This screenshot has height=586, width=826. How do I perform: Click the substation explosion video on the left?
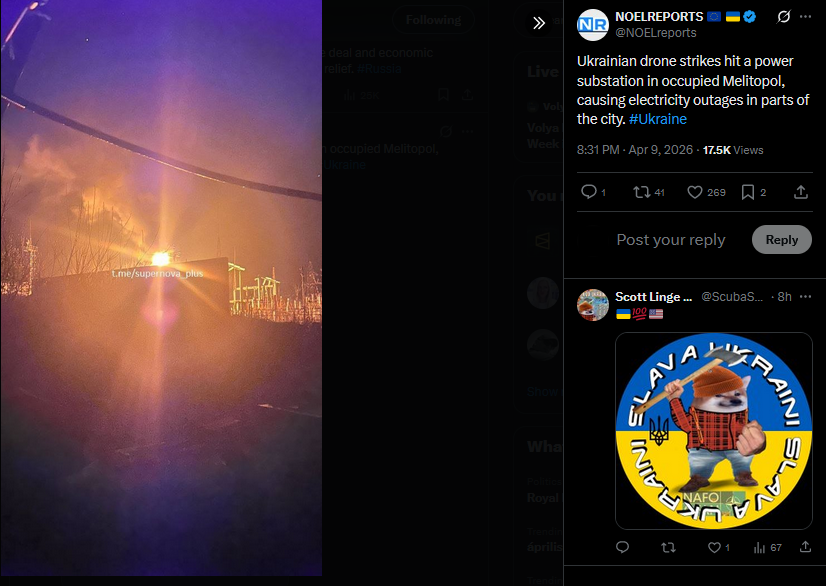click(x=161, y=288)
